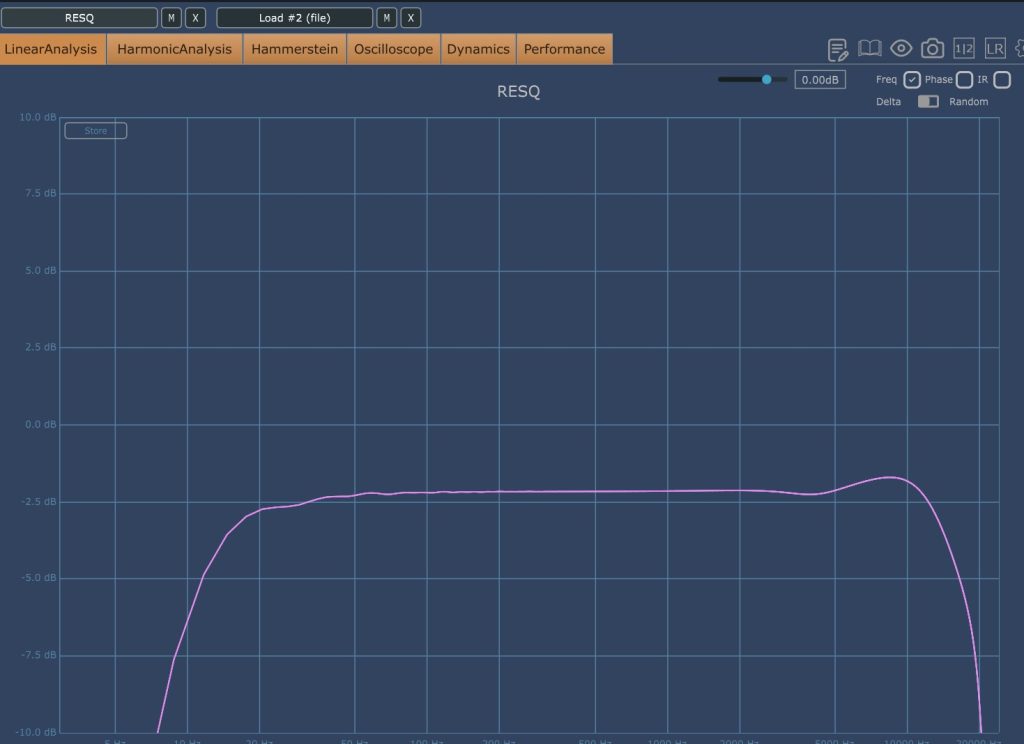Mute the Load #2 slot
Image resolution: width=1024 pixels, height=744 pixels.
pos(387,18)
